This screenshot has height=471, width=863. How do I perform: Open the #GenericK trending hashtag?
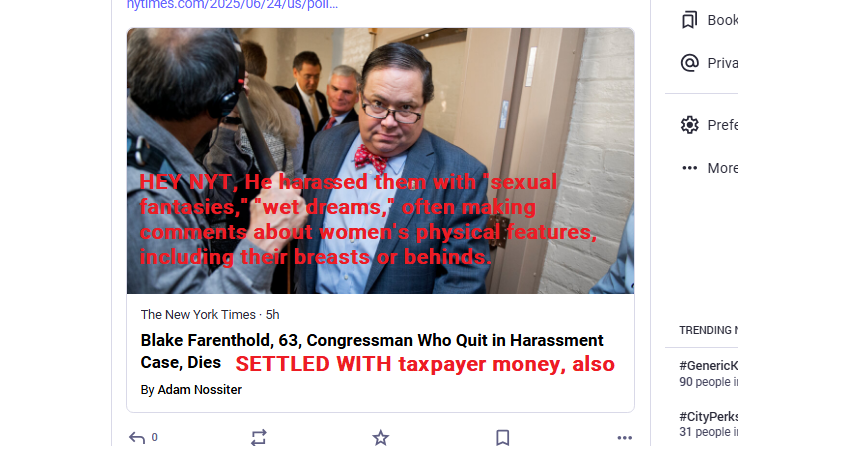(x=708, y=365)
